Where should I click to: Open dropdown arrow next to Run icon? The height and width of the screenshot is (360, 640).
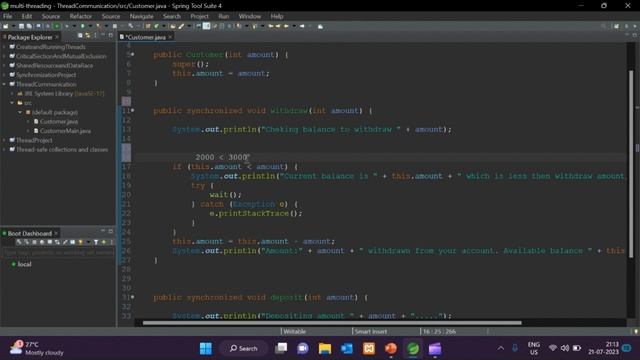[x=89, y=26]
